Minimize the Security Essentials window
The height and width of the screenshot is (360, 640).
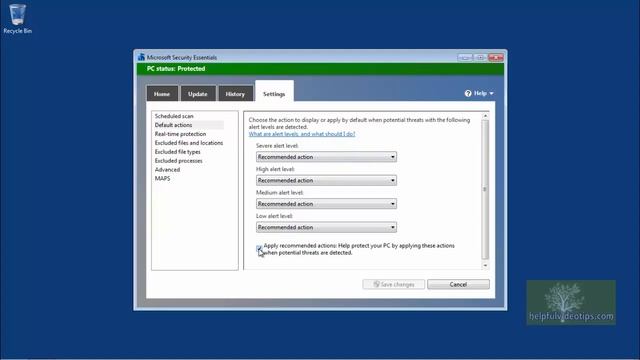click(465, 58)
